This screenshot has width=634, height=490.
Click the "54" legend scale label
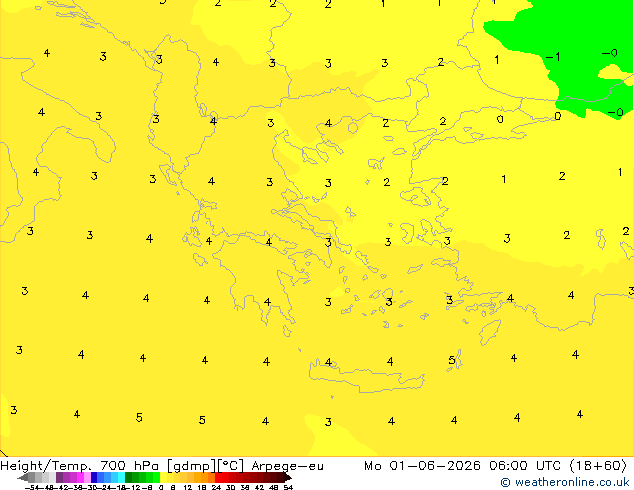[x=288, y=487]
